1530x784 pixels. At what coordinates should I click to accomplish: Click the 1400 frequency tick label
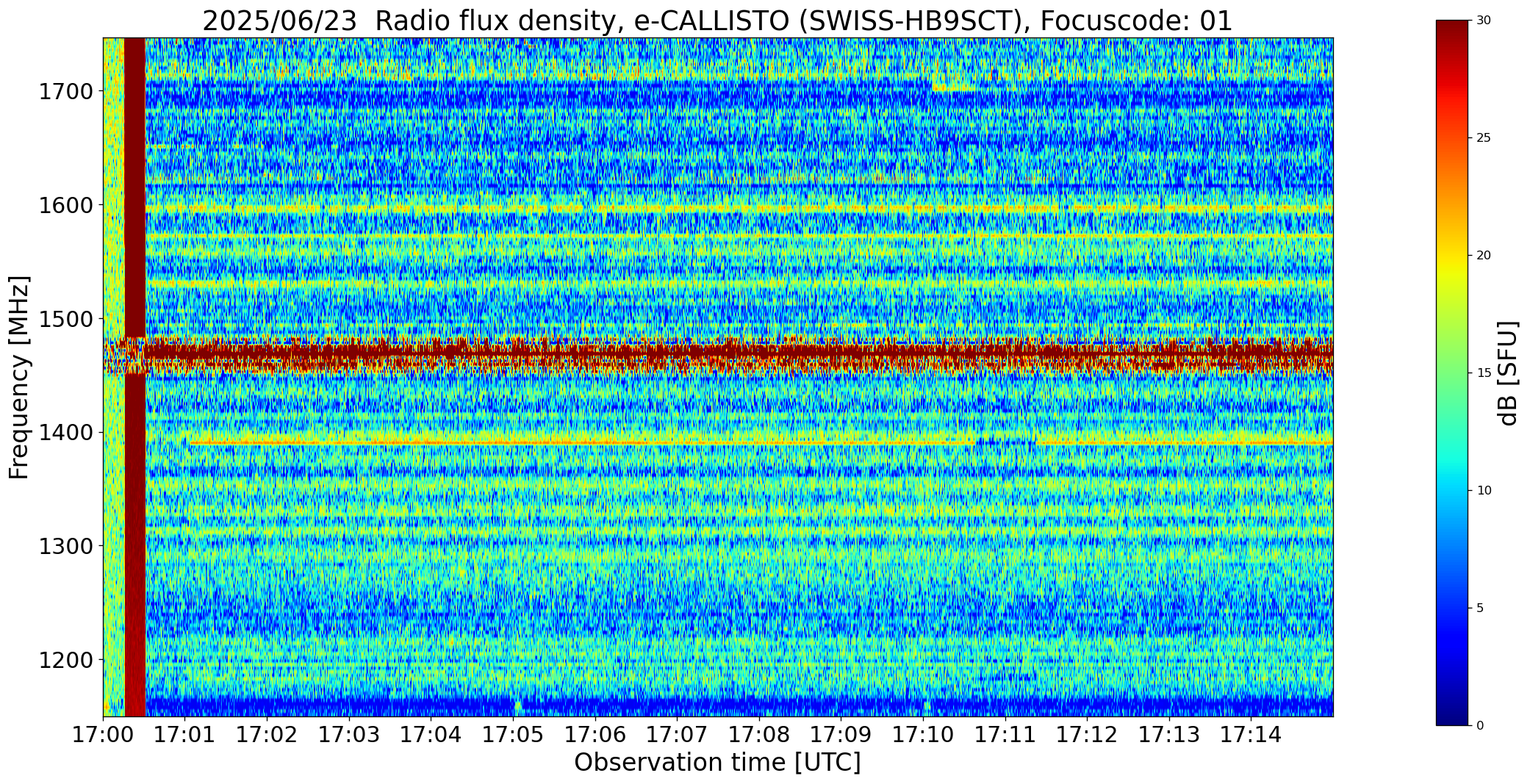click(x=67, y=432)
